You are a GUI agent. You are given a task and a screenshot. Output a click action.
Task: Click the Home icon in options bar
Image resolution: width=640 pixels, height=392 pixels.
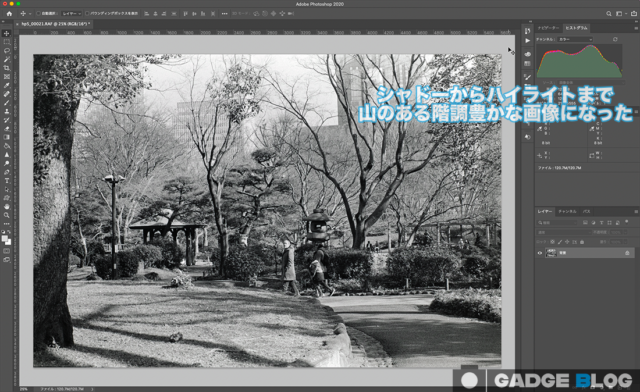(9, 13)
